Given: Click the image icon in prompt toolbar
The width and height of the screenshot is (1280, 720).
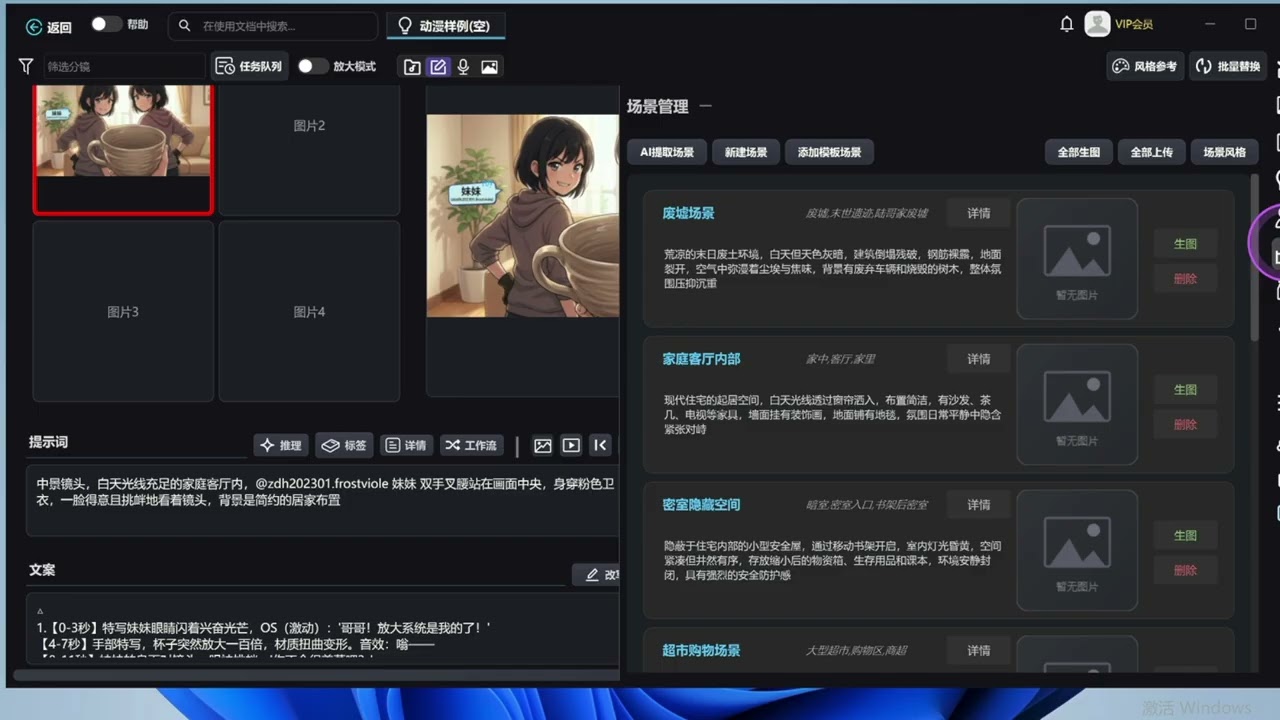Looking at the screenshot, I should pos(543,445).
